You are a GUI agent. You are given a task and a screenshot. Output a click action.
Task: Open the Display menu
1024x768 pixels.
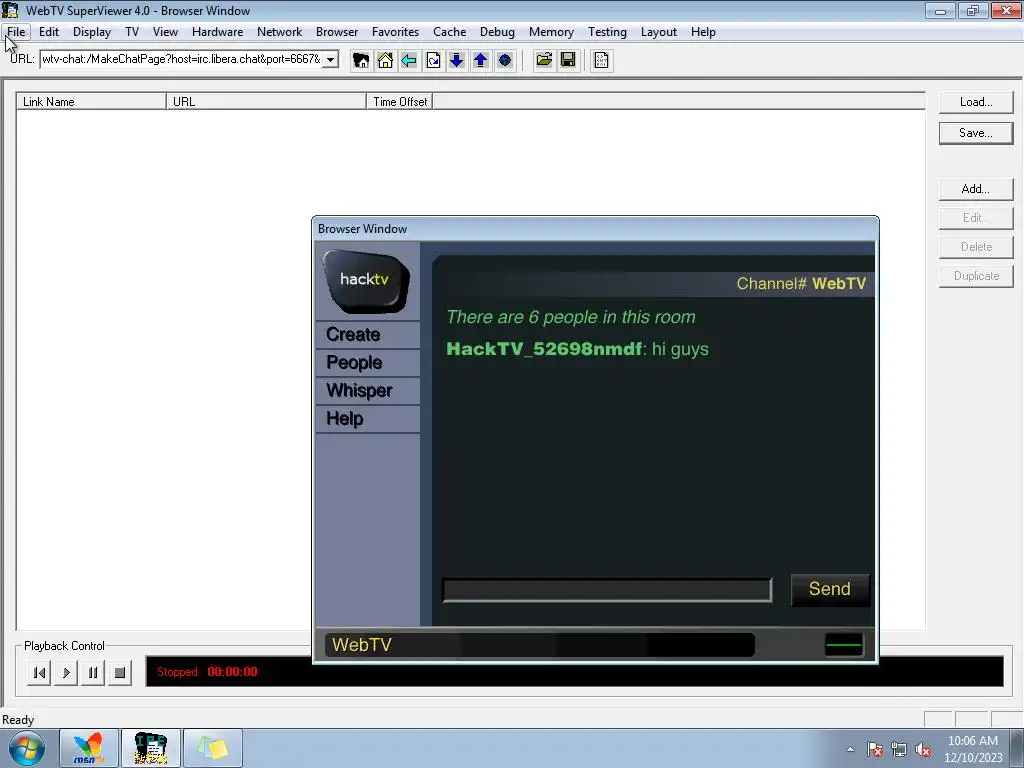[91, 32]
